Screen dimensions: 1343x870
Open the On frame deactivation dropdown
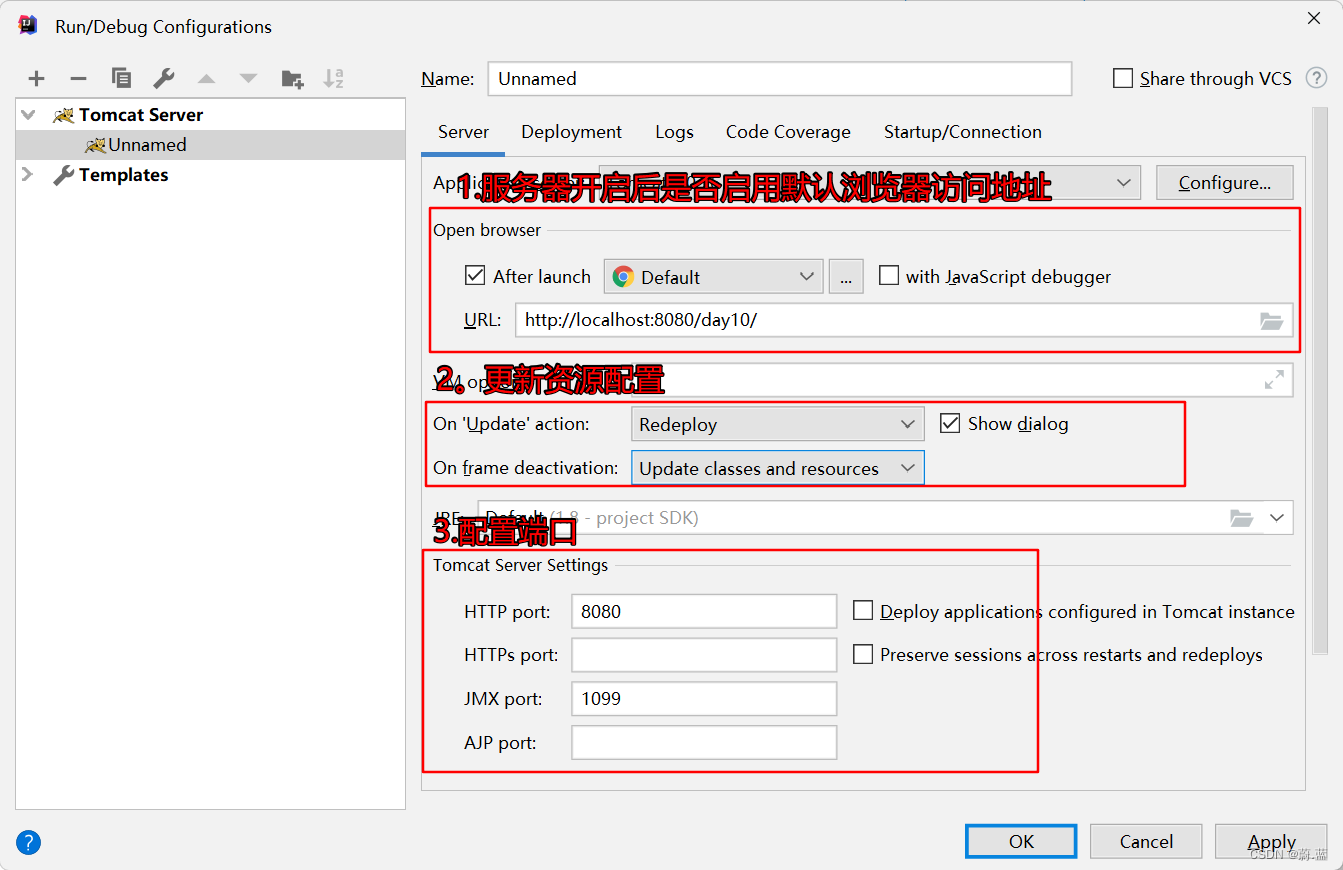778,468
